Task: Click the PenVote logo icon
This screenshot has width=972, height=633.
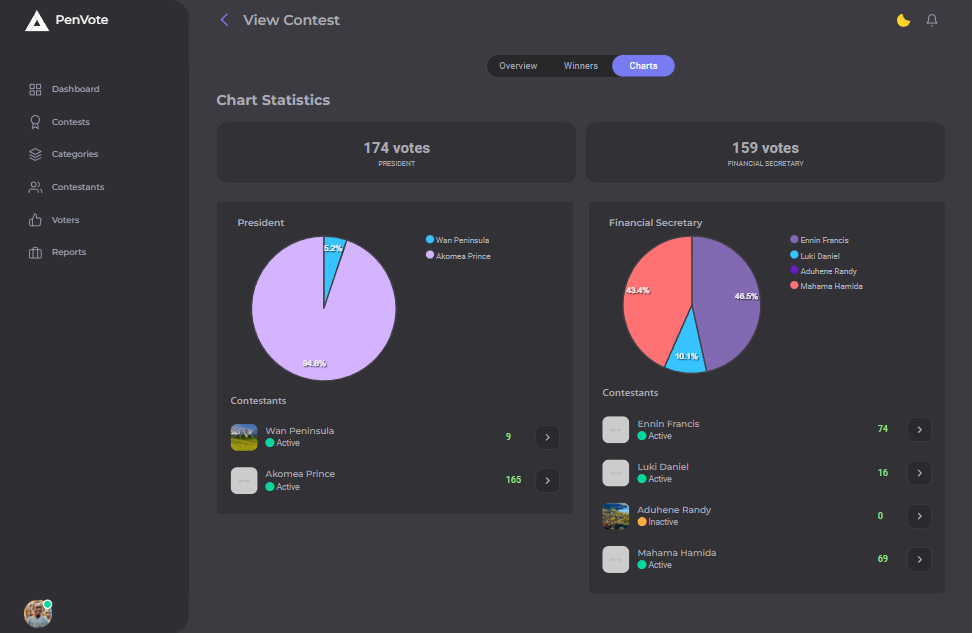Action: tap(37, 20)
